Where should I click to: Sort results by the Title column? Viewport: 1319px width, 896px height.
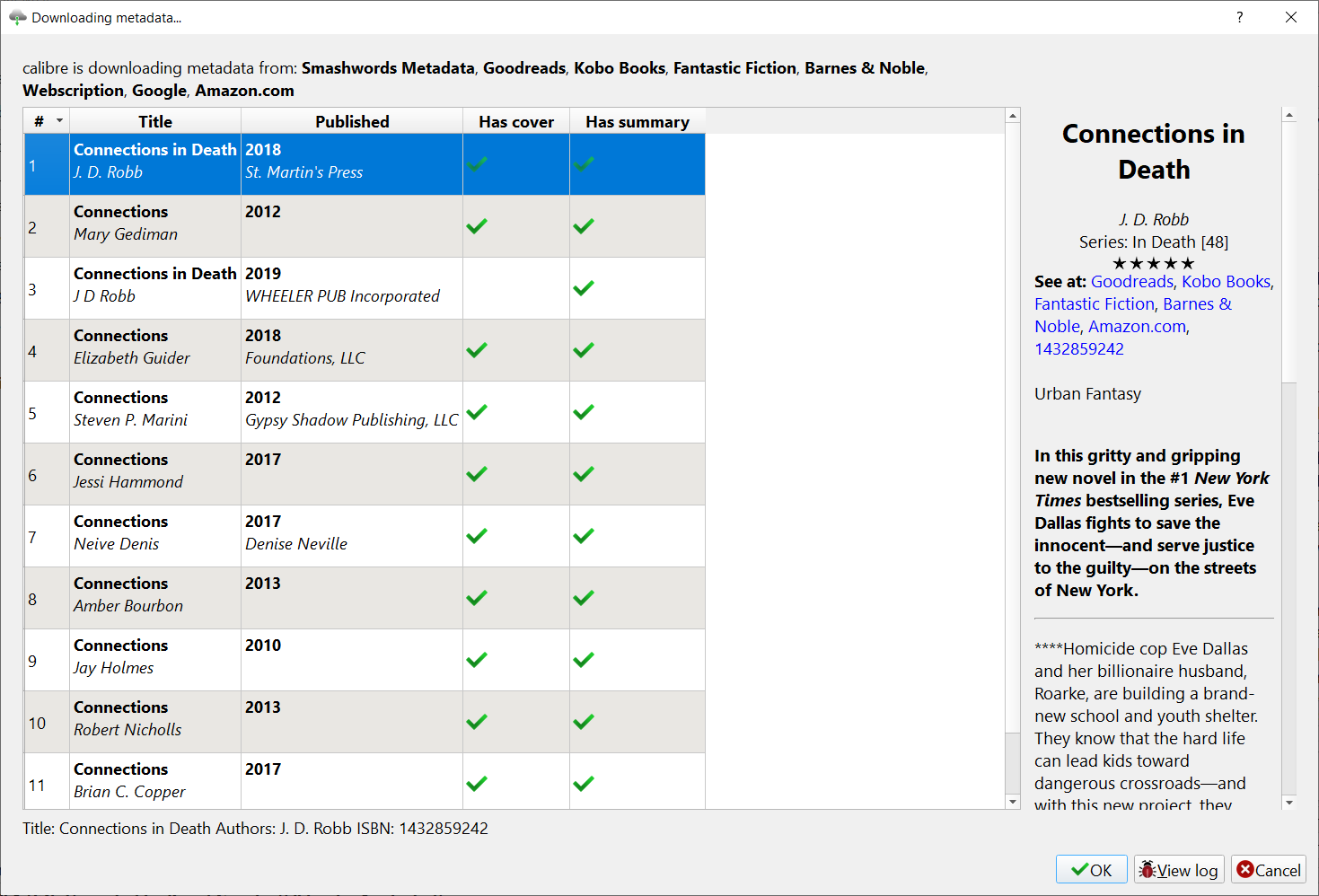click(154, 121)
